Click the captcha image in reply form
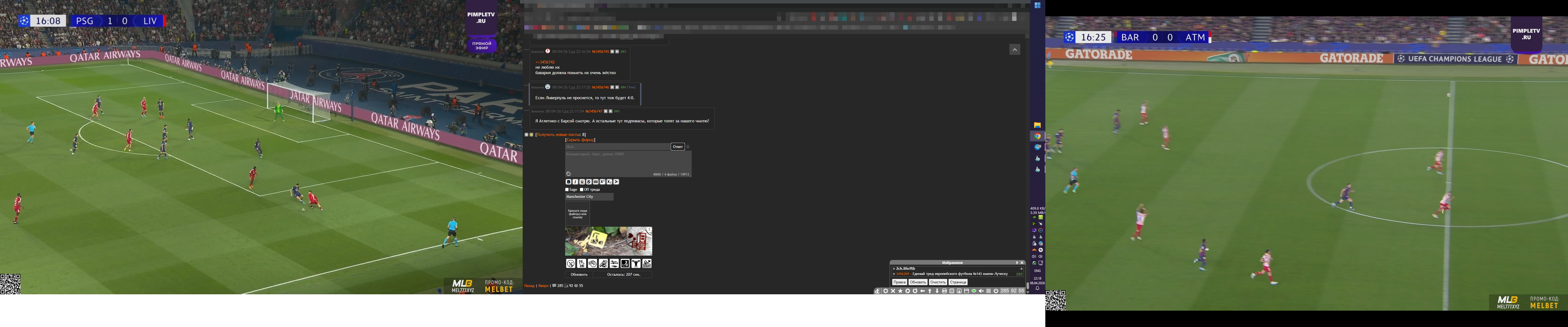This screenshot has width=1568, height=327. coord(609,241)
